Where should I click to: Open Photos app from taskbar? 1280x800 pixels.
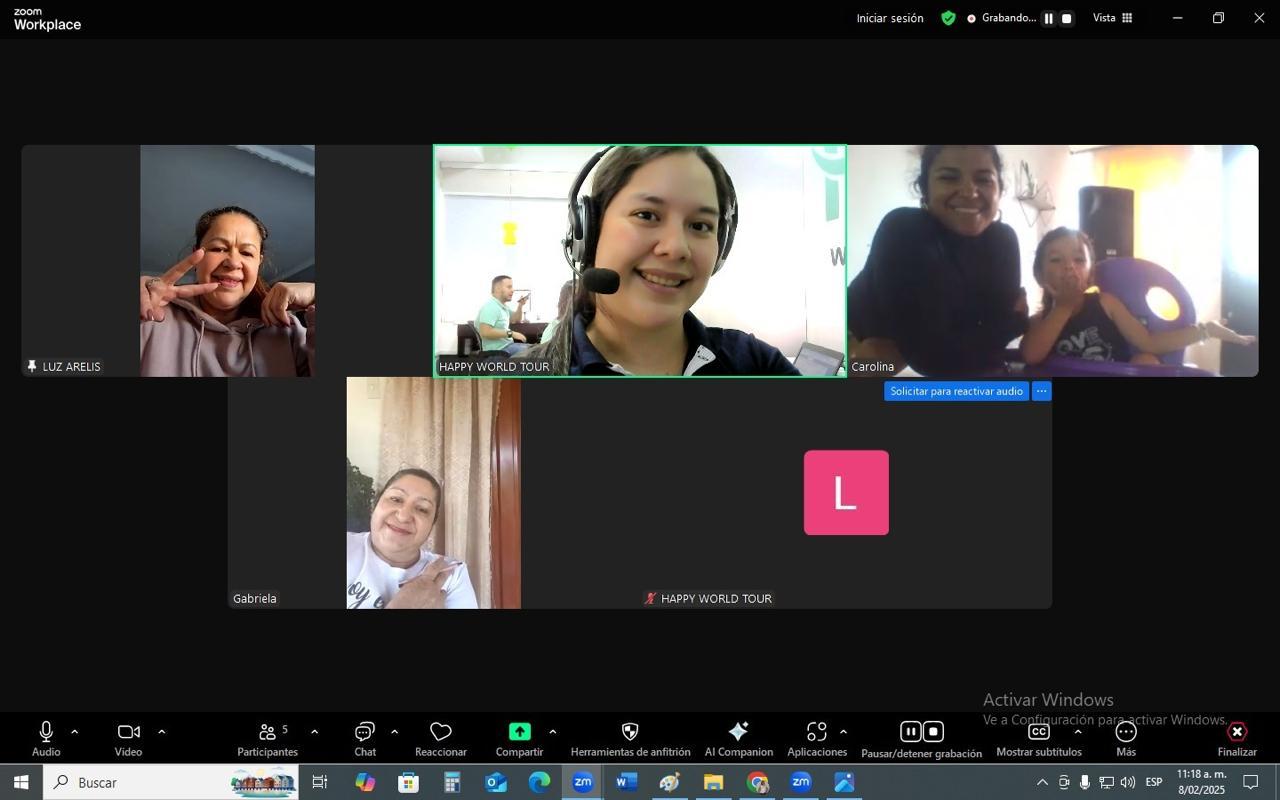(844, 782)
